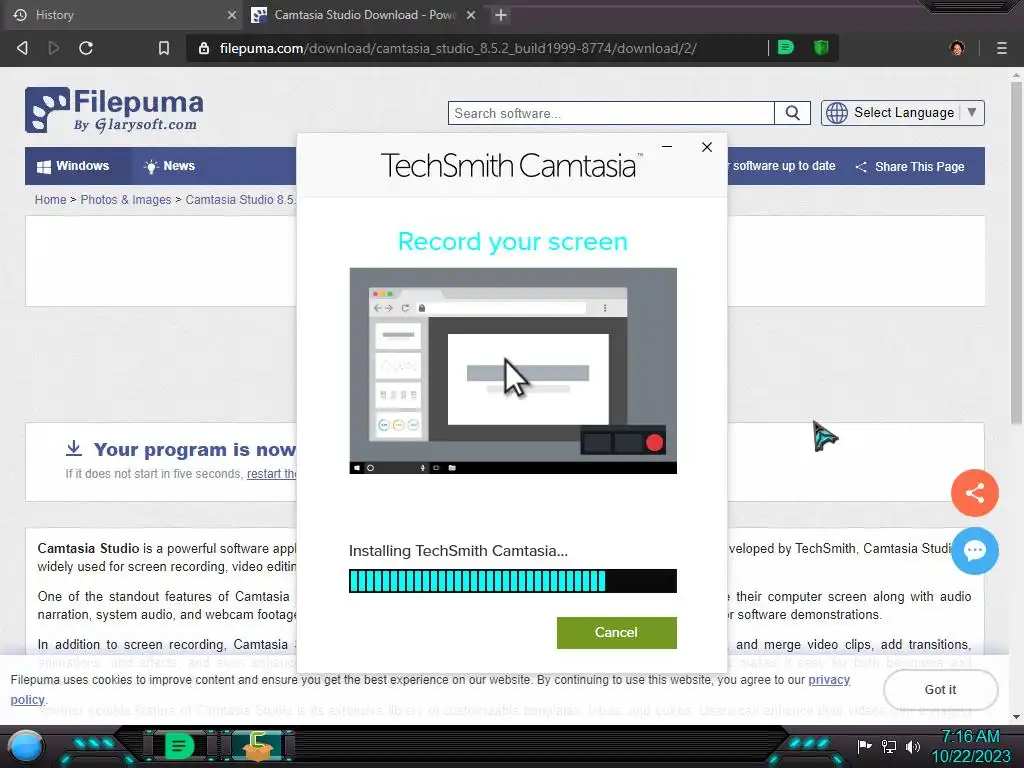Click the Filepuma logo
Image resolution: width=1024 pixels, height=768 pixels.
point(114,110)
